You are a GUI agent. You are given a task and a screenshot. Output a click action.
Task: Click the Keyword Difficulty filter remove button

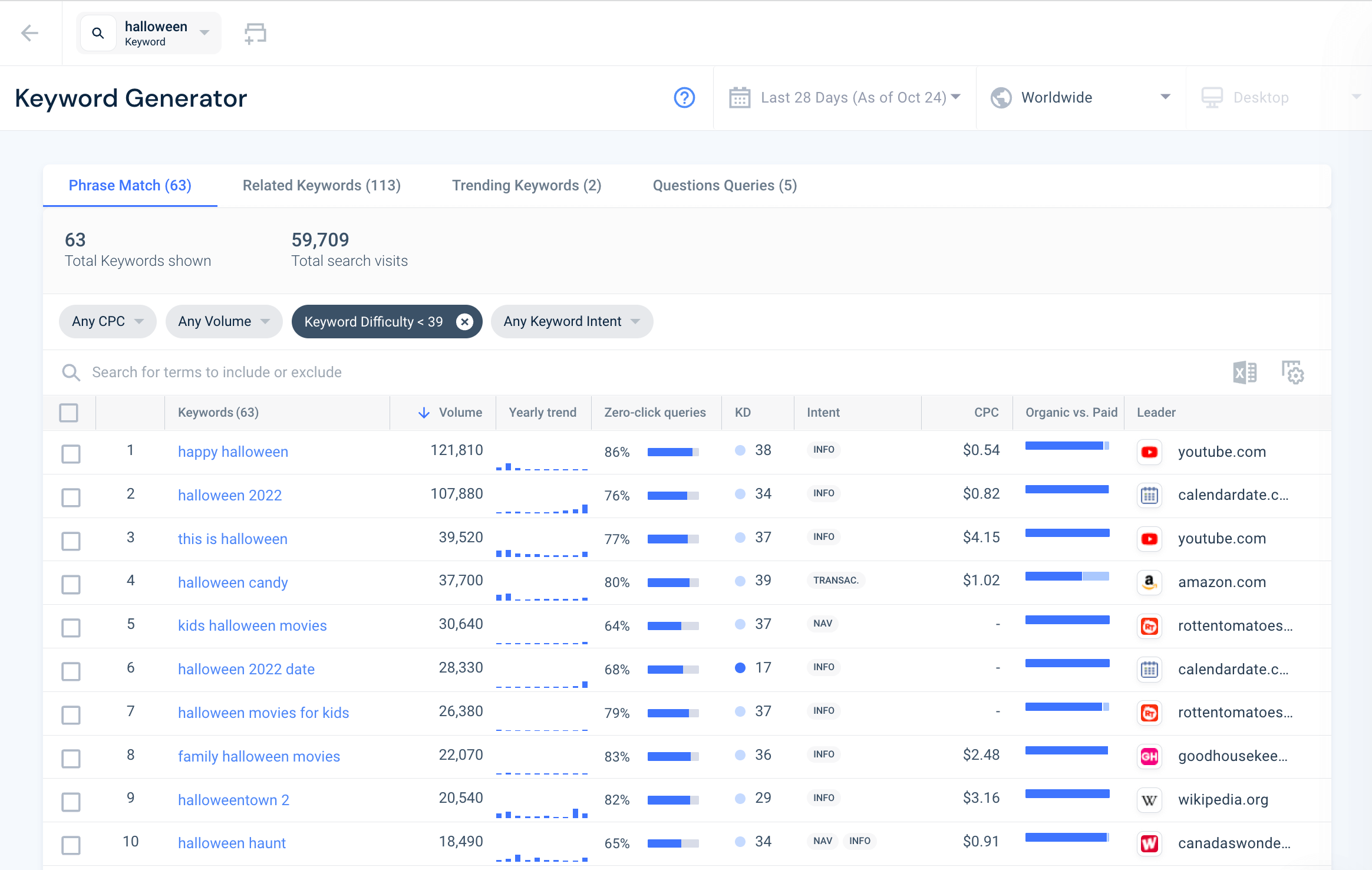click(463, 321)
